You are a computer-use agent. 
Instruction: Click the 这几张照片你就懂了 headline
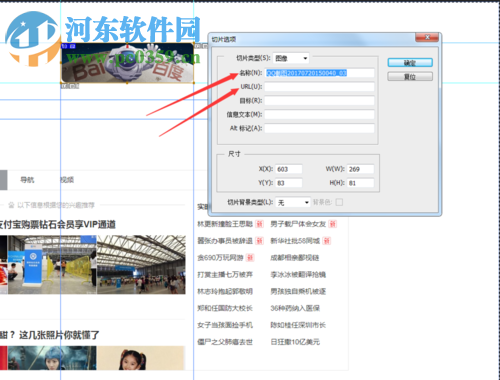[59, 335]
